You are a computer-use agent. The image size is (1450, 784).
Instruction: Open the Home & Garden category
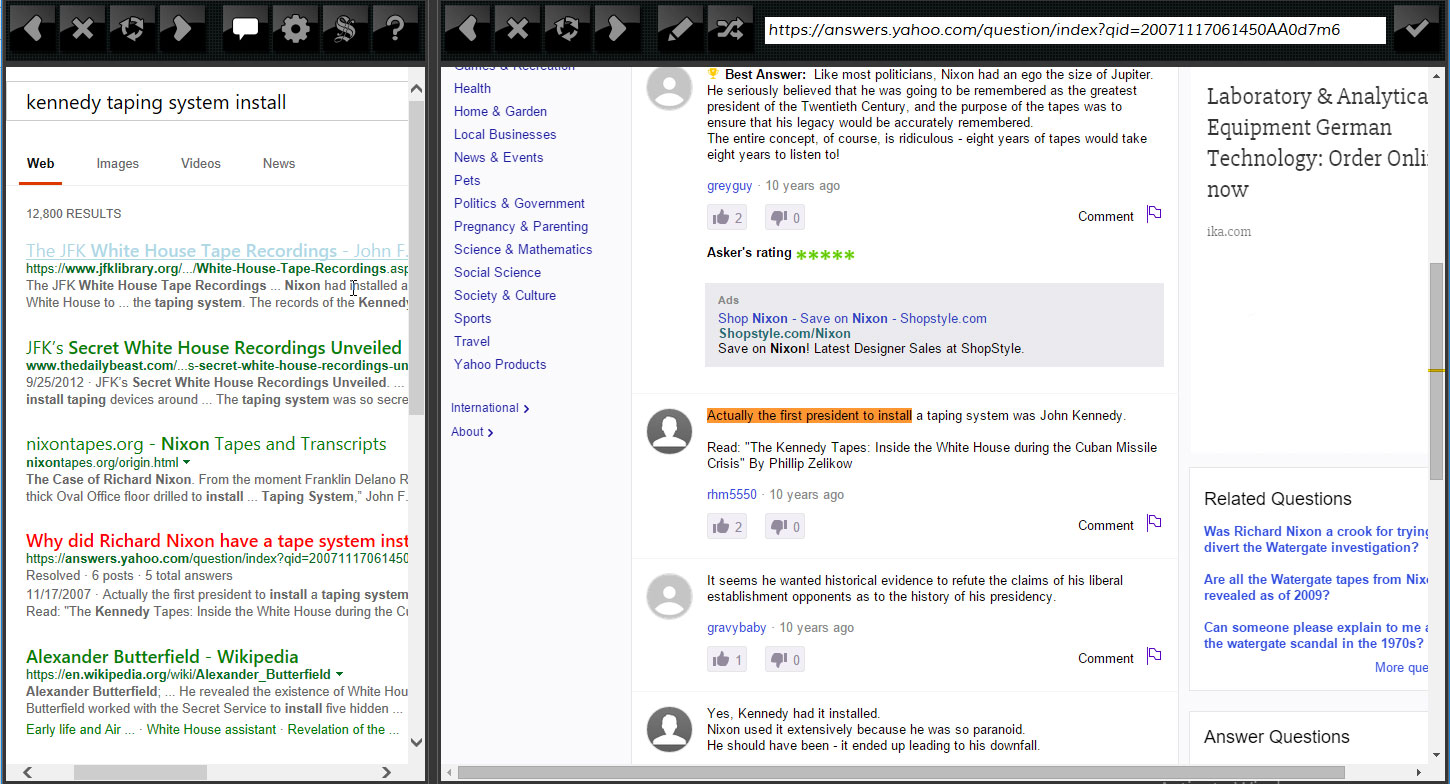pos(500,111)
